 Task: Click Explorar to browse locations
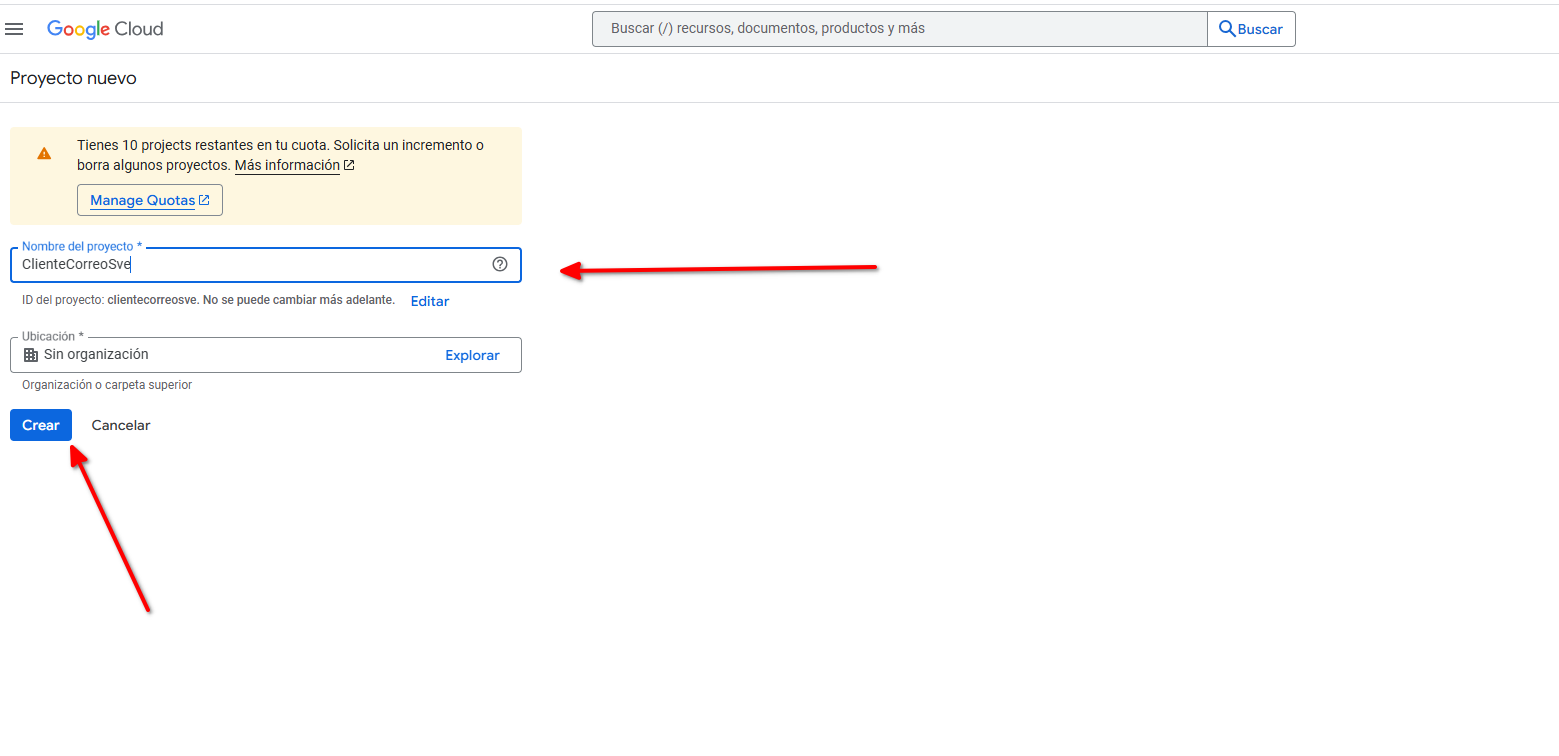[x=472, y=355]
